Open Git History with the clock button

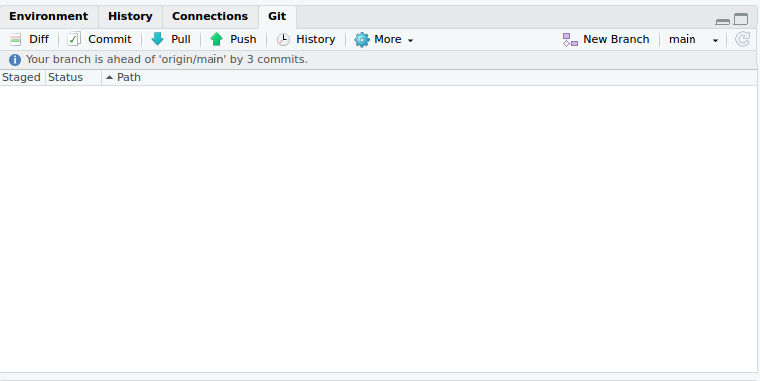pos(306,39)
